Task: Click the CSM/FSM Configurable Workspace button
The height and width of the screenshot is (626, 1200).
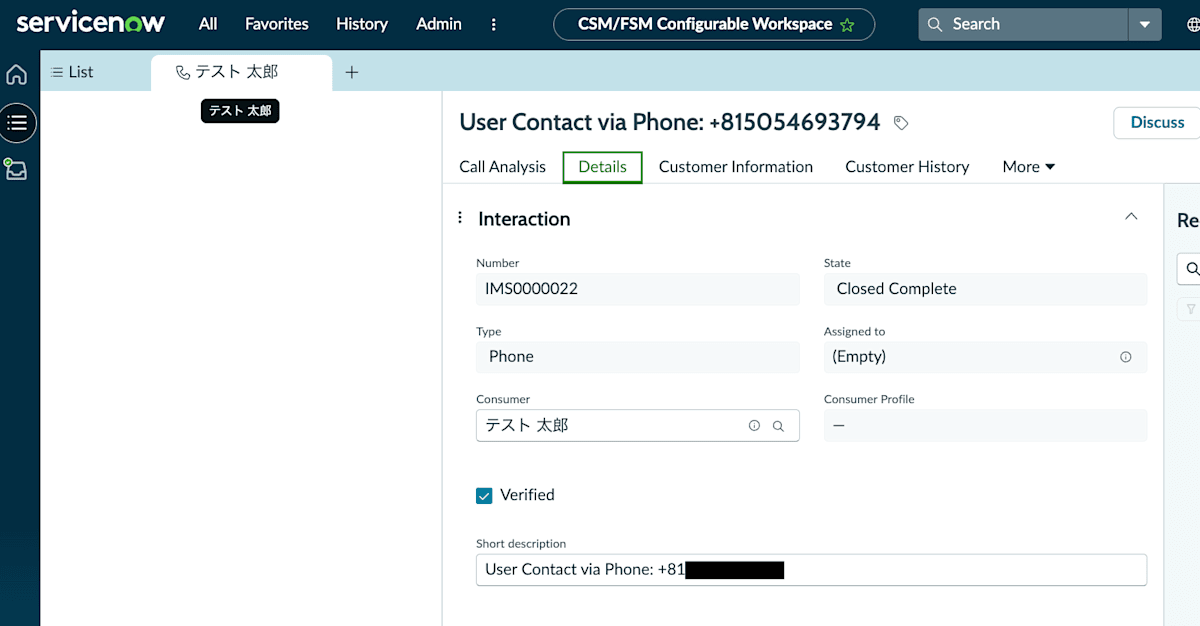Action: coord(714,24)
